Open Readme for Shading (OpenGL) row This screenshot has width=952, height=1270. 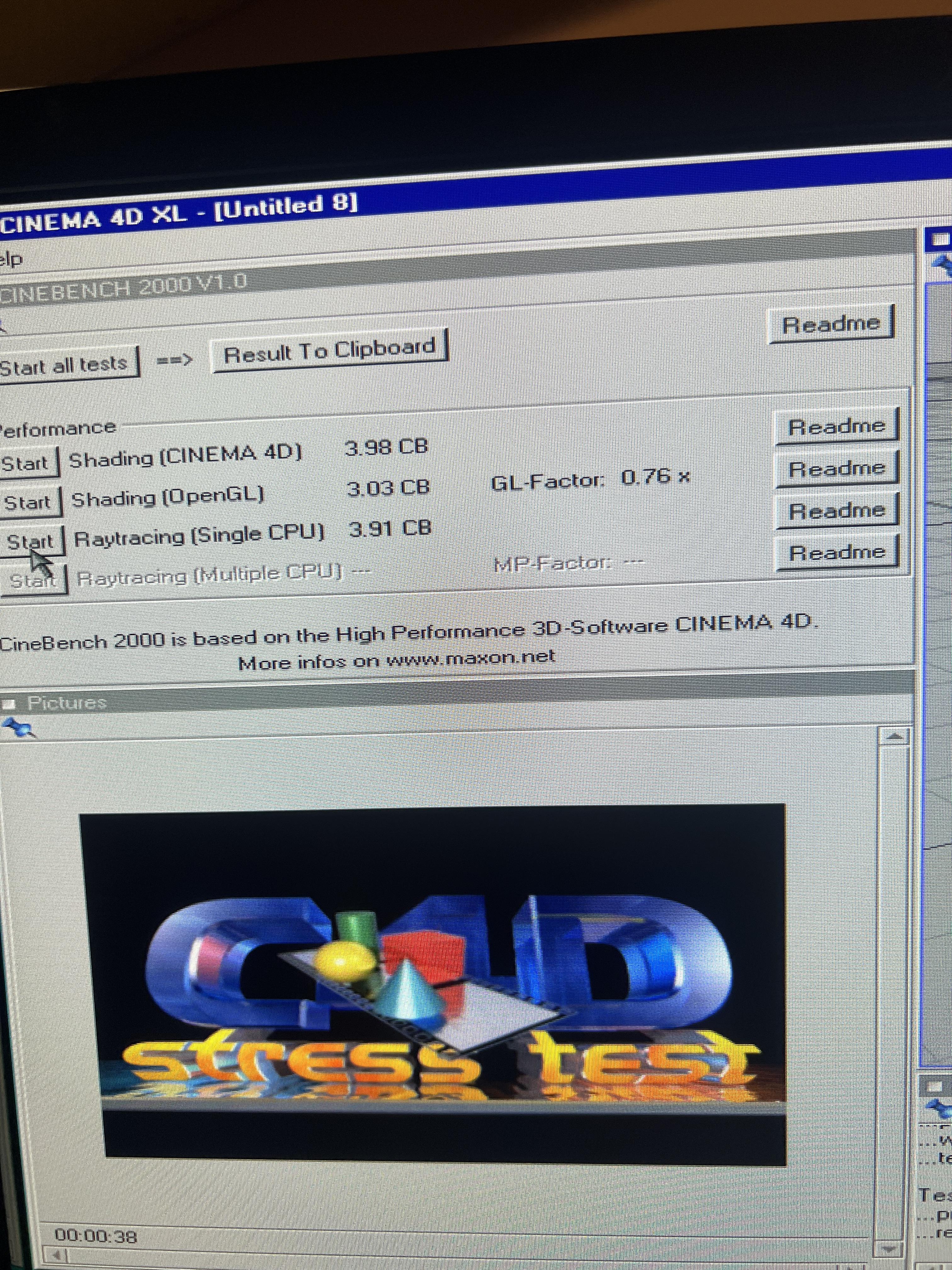point(837,469)
